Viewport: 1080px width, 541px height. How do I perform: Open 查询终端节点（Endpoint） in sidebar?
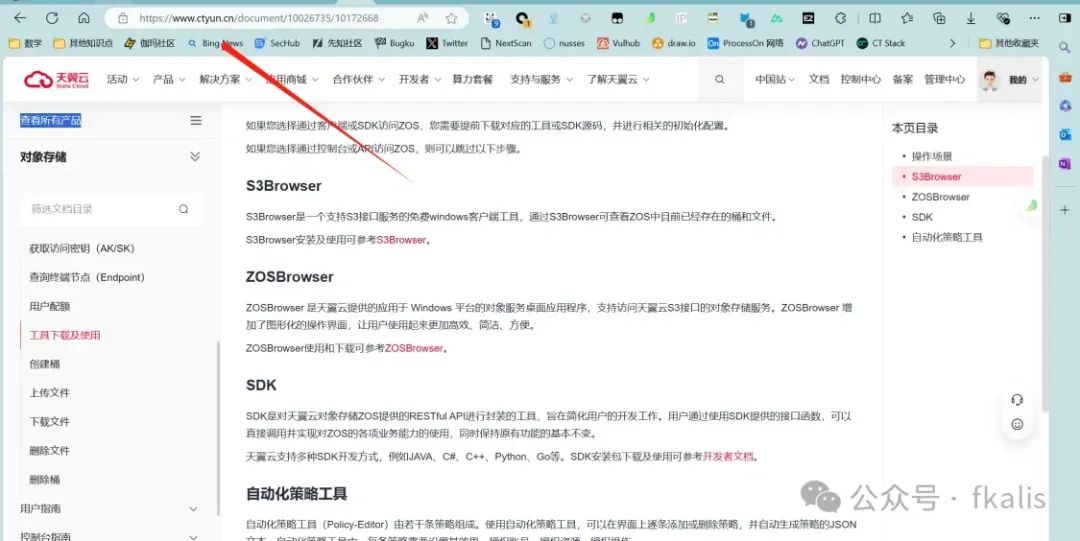click(x=87, y=277)
